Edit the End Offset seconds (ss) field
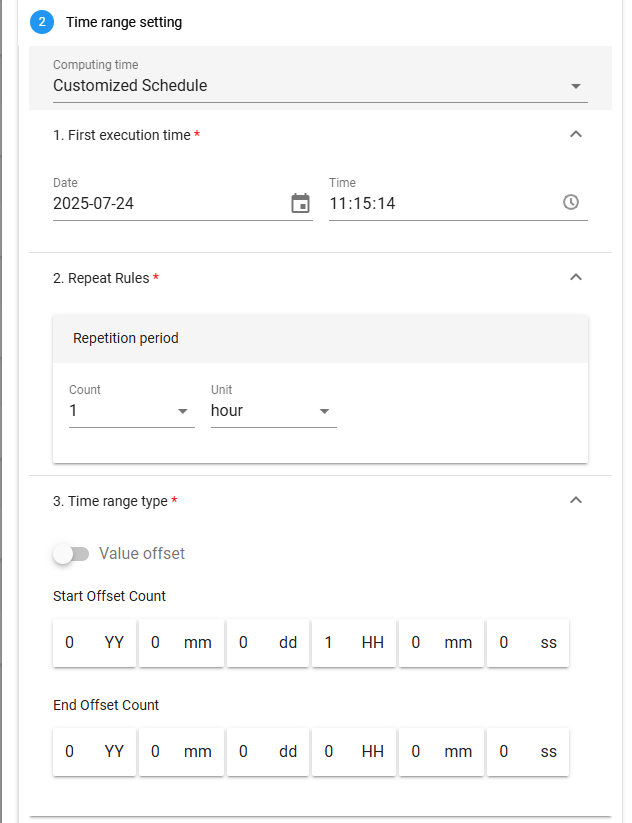 (x=514, y=751)
